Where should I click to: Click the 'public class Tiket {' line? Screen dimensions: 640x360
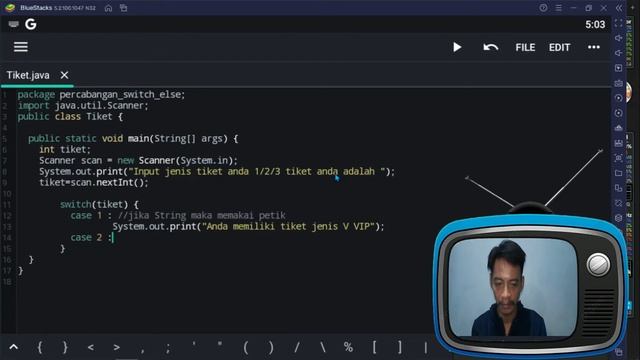[70, 117]
